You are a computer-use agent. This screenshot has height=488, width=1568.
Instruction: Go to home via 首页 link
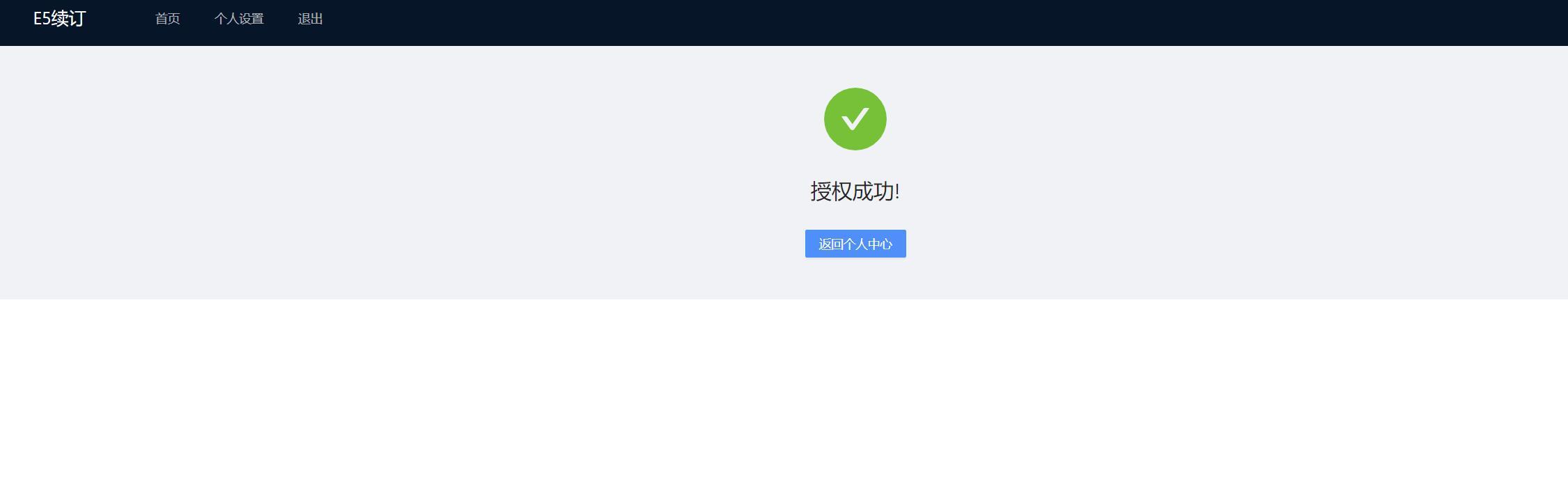(167, 19)
